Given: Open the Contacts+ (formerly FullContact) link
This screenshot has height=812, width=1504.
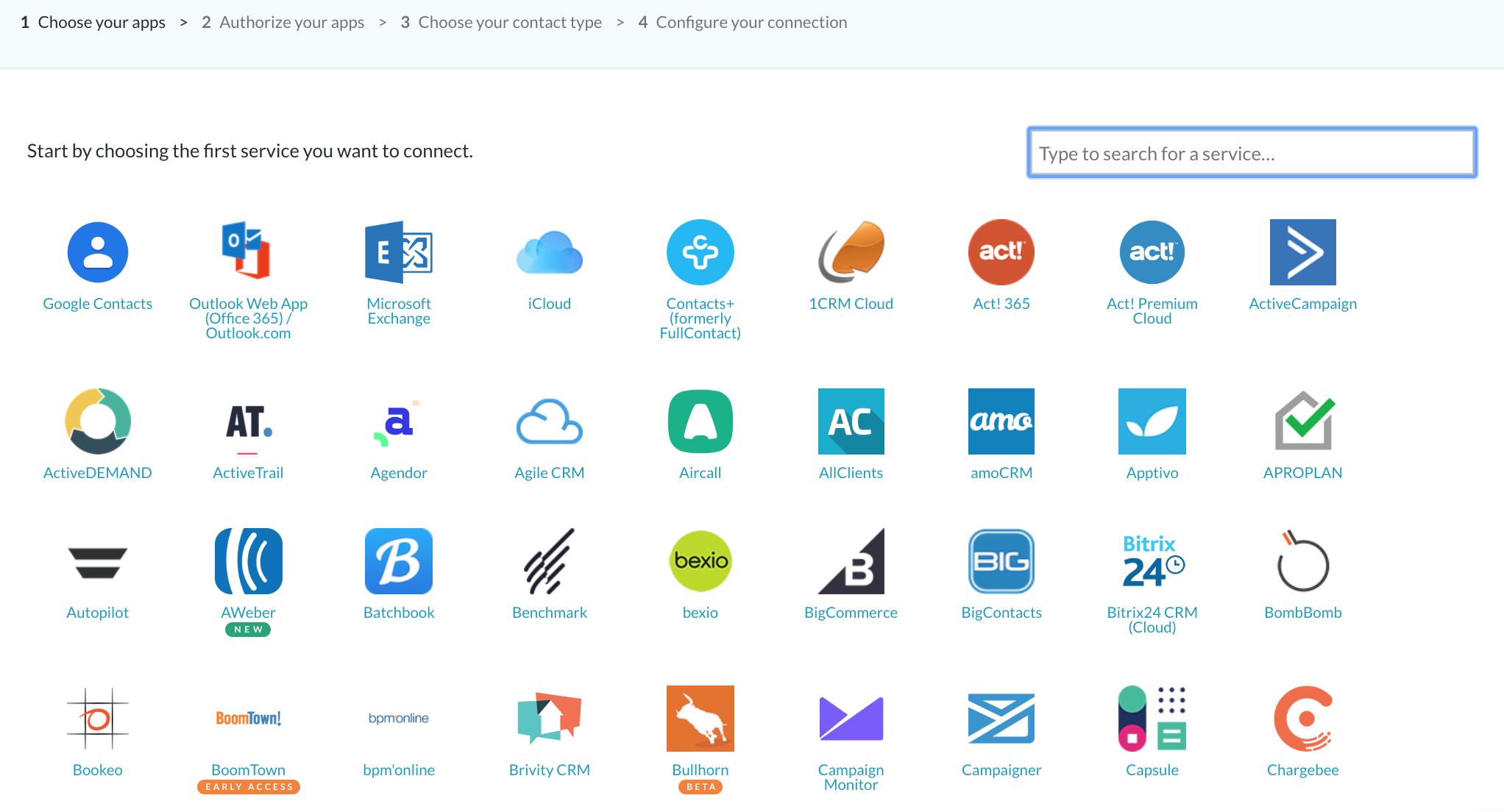Looking at the screenshot, I should [700, 318].
